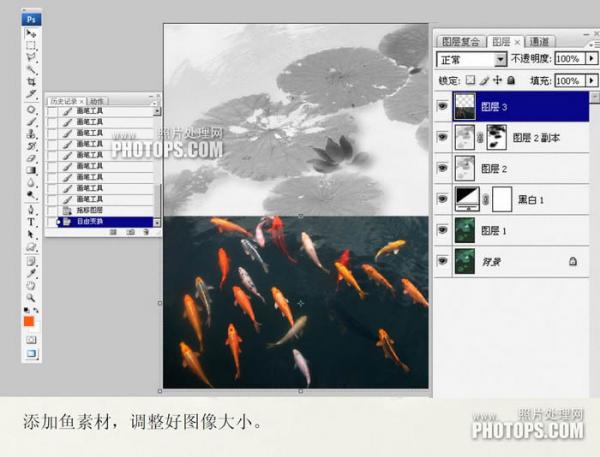Screen dimensions: 600x457
Task: Hide 图层 2 副本 layer visibility
Action: (443, 137)
